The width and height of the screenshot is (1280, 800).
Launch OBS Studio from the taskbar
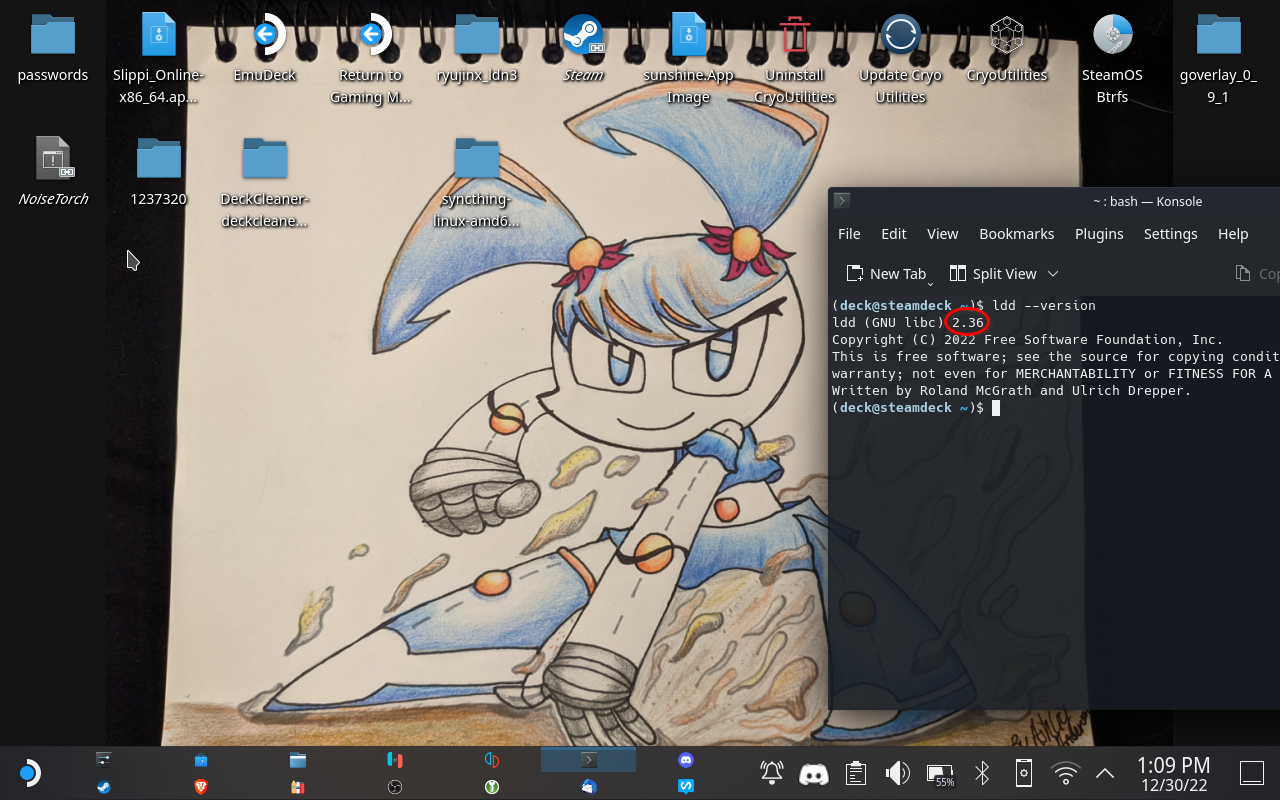394,787
